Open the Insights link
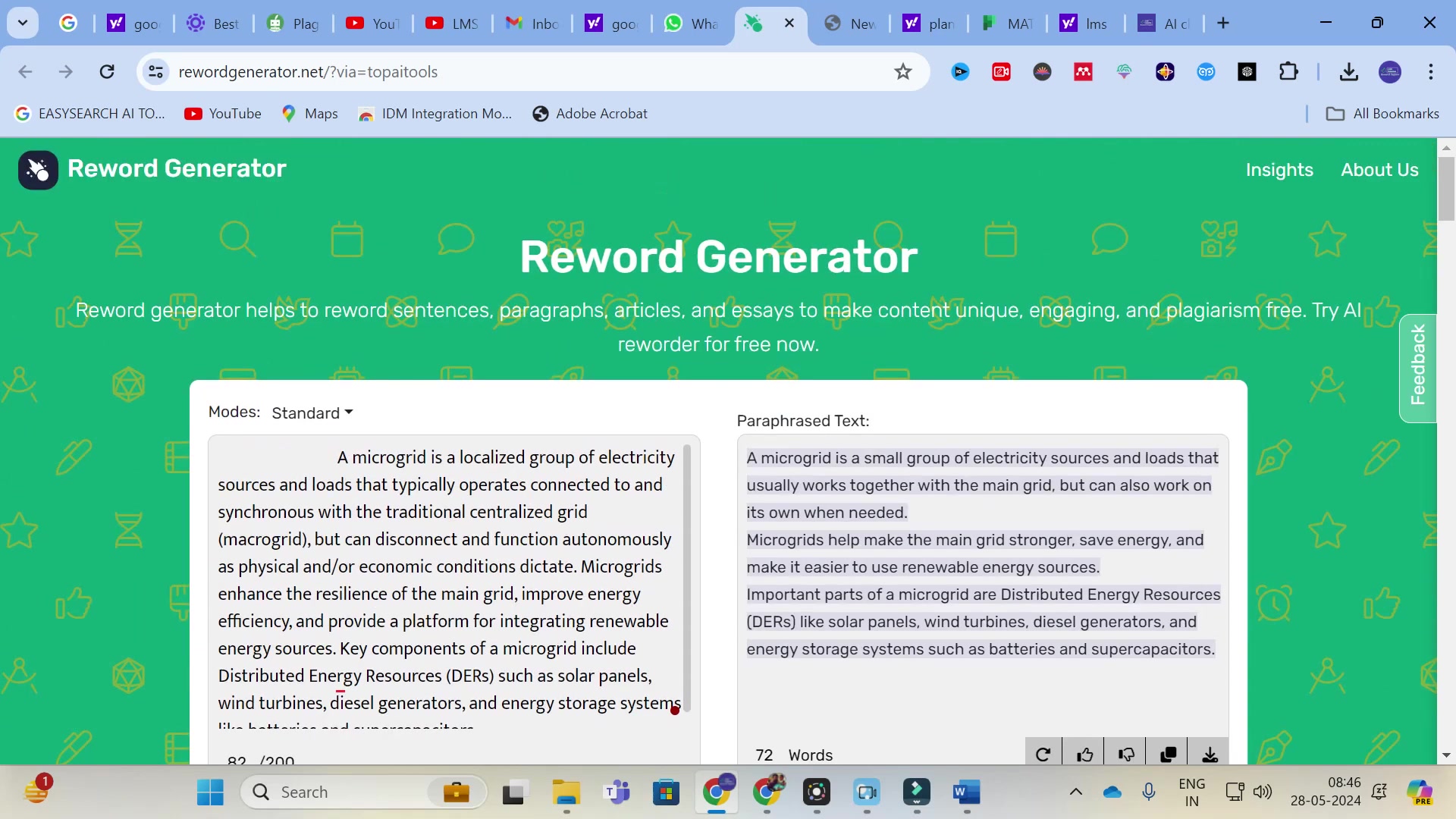 point(1279,171)
